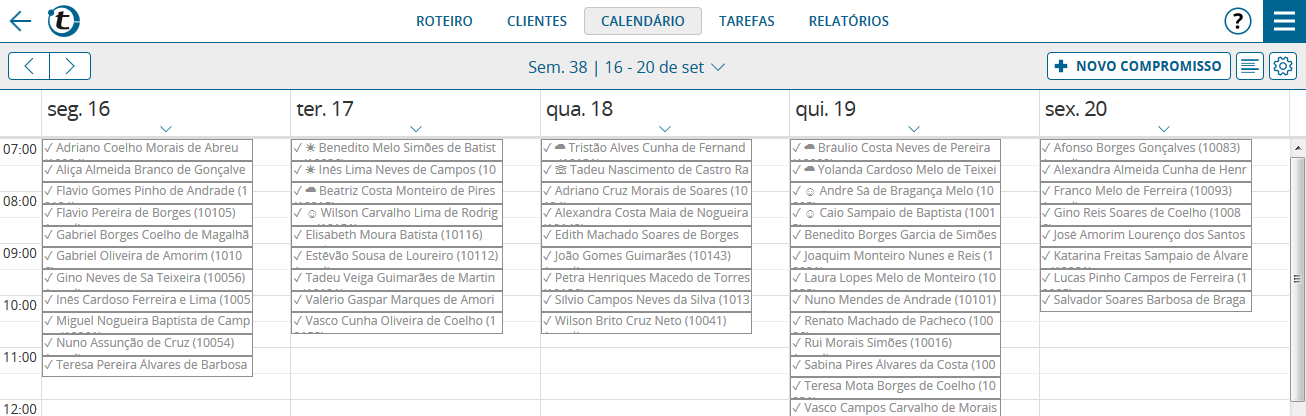This screenshot has height=416, width=1306.
Task: Go to previous week arrow
Action: pos(29,67)
